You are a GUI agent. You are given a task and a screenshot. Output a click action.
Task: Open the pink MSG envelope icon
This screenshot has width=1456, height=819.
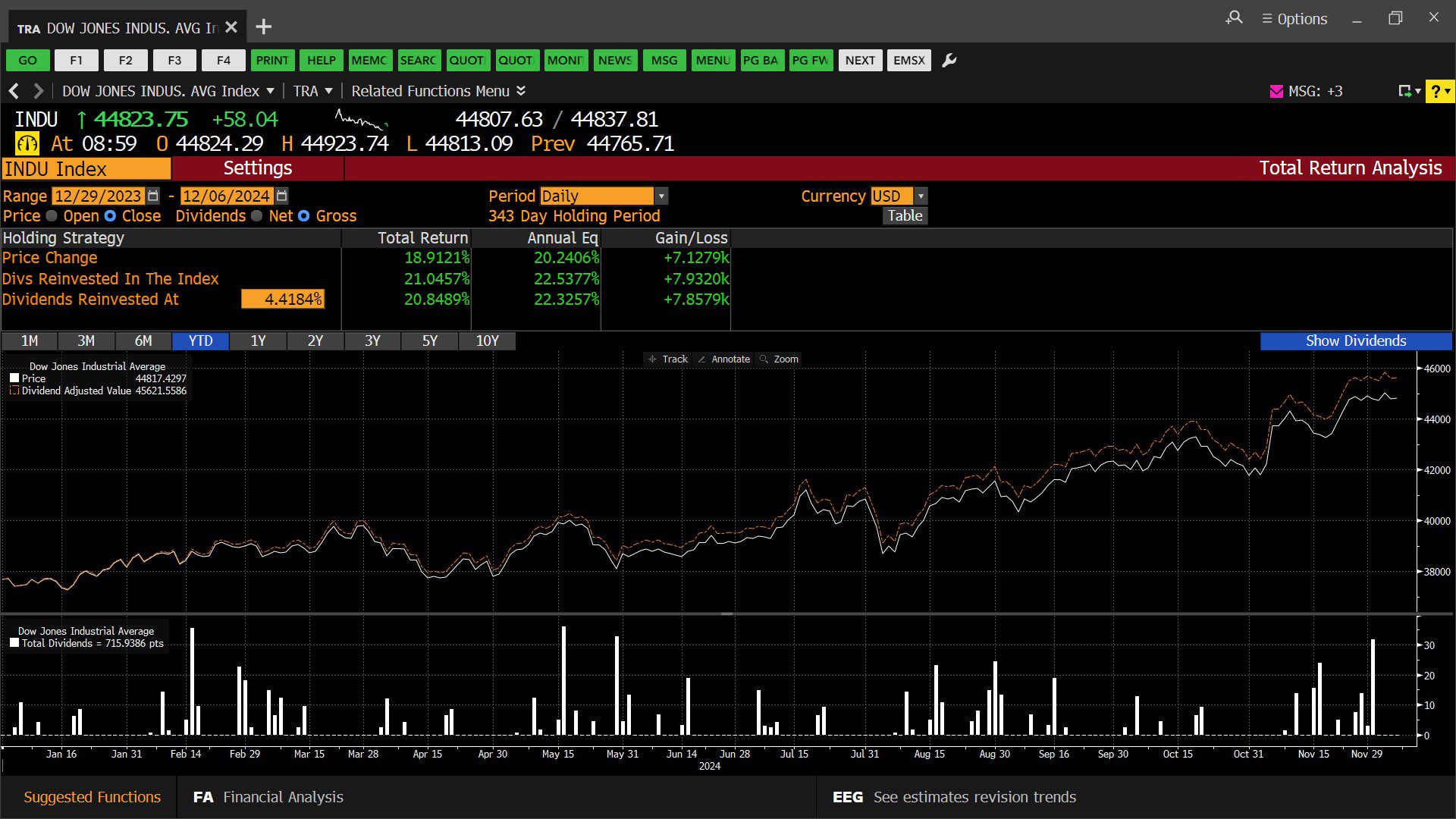point(1276,91)
